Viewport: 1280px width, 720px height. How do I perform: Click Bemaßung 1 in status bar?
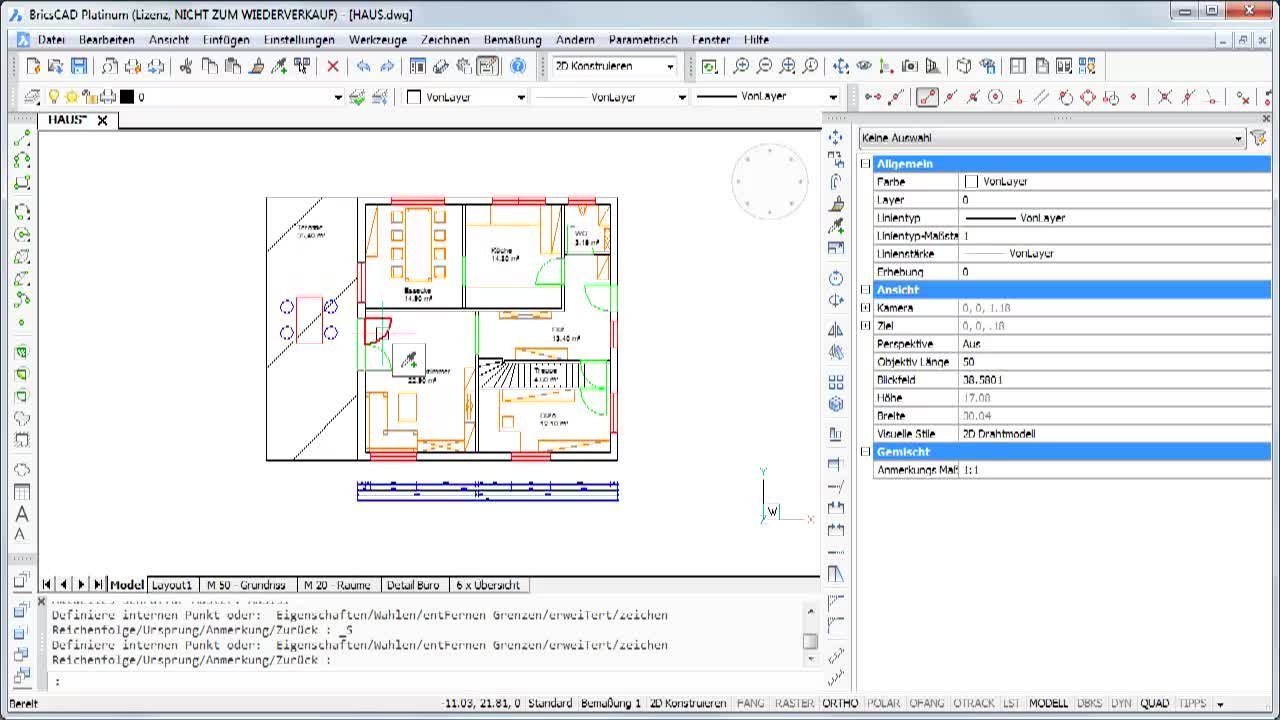[x=610, y=703]
